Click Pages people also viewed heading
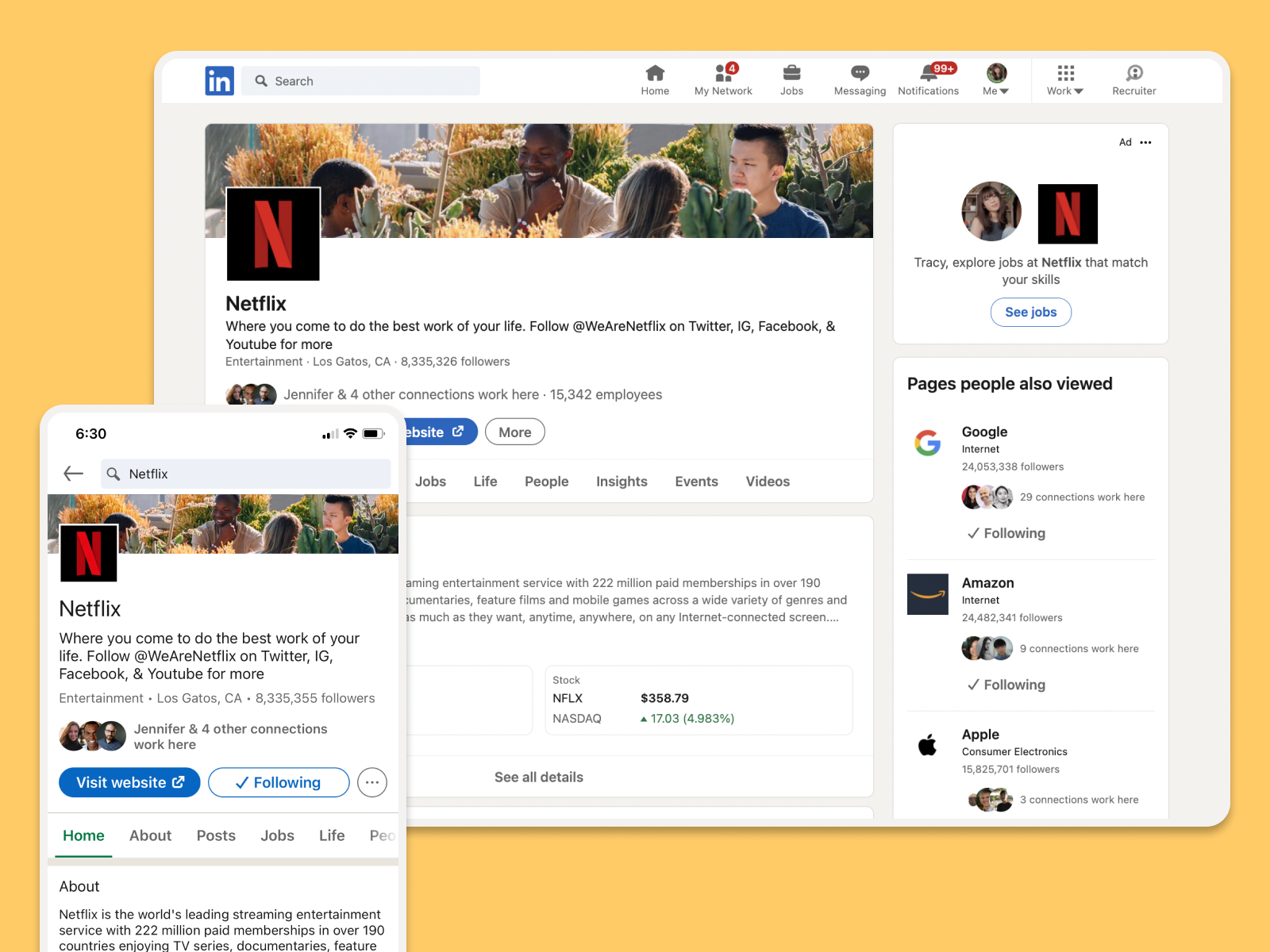The width and height of the screenshot is (1270, 952). coord(1010,384)
